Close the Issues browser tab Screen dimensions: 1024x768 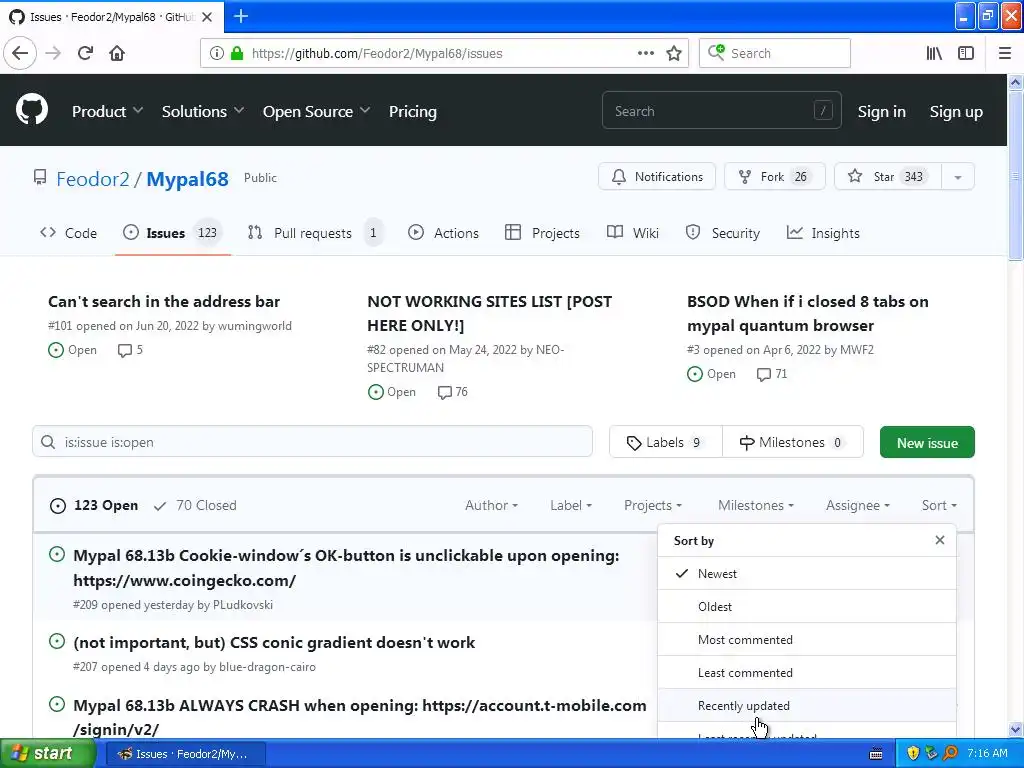click(206, 17)
